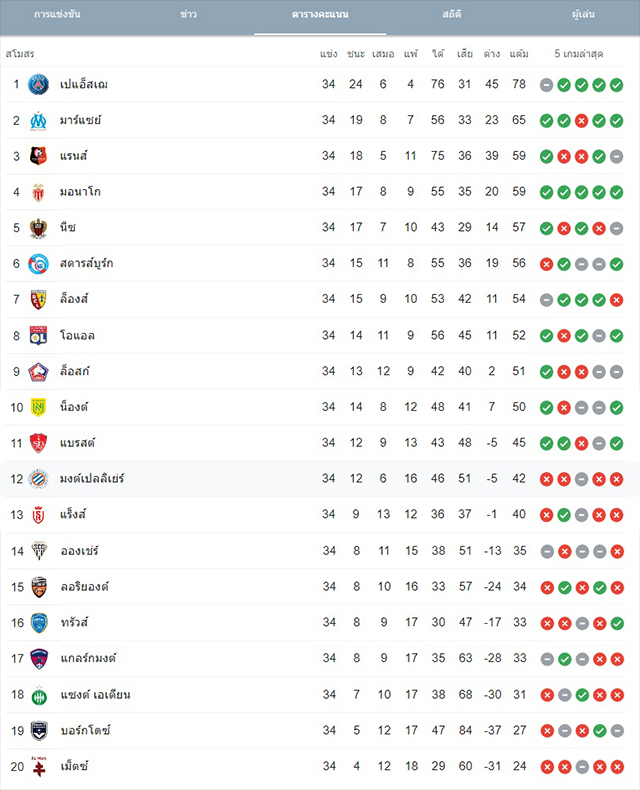Select the Monaco club badge
Screen dimensions: 640x790
coord(38,192)
